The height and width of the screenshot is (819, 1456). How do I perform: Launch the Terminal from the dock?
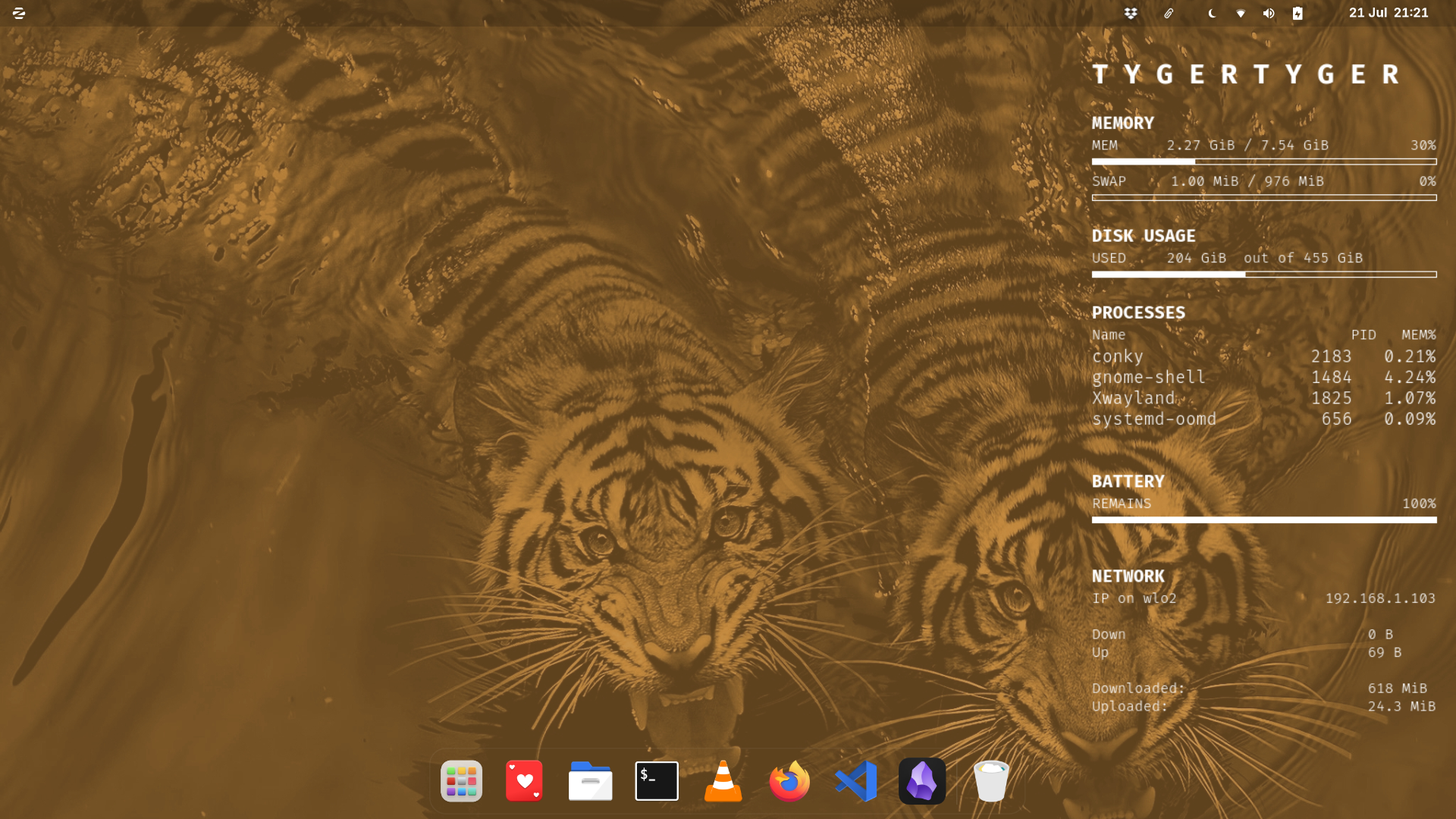click(657, 781)
